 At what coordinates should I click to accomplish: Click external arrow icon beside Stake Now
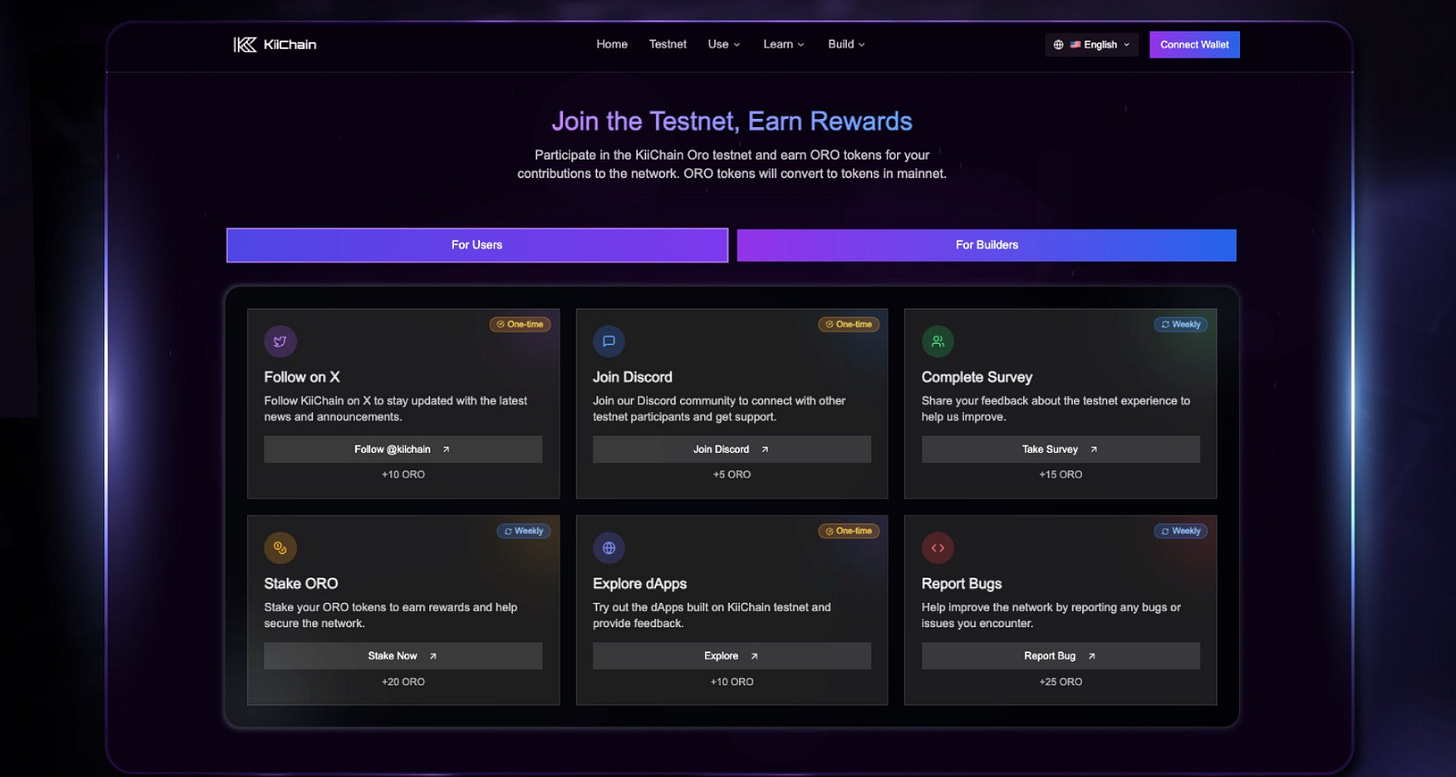pos(433,657)
